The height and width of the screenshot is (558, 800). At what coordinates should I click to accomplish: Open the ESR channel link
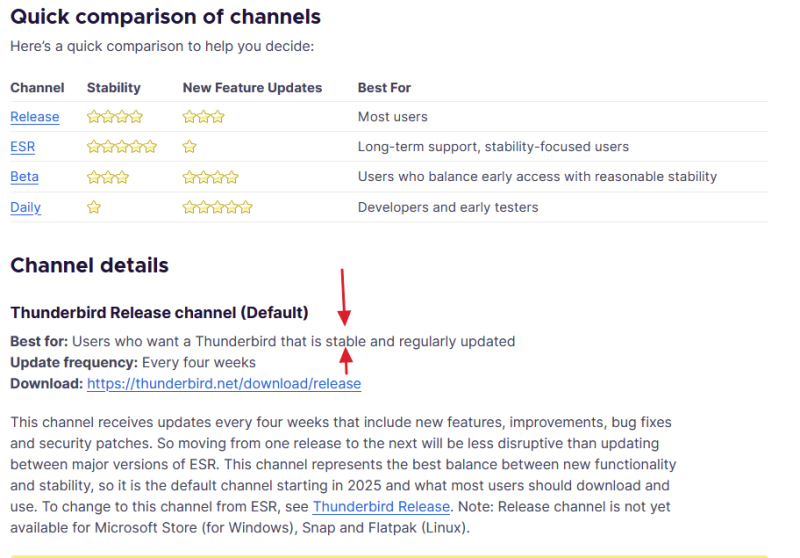point(22,147)
